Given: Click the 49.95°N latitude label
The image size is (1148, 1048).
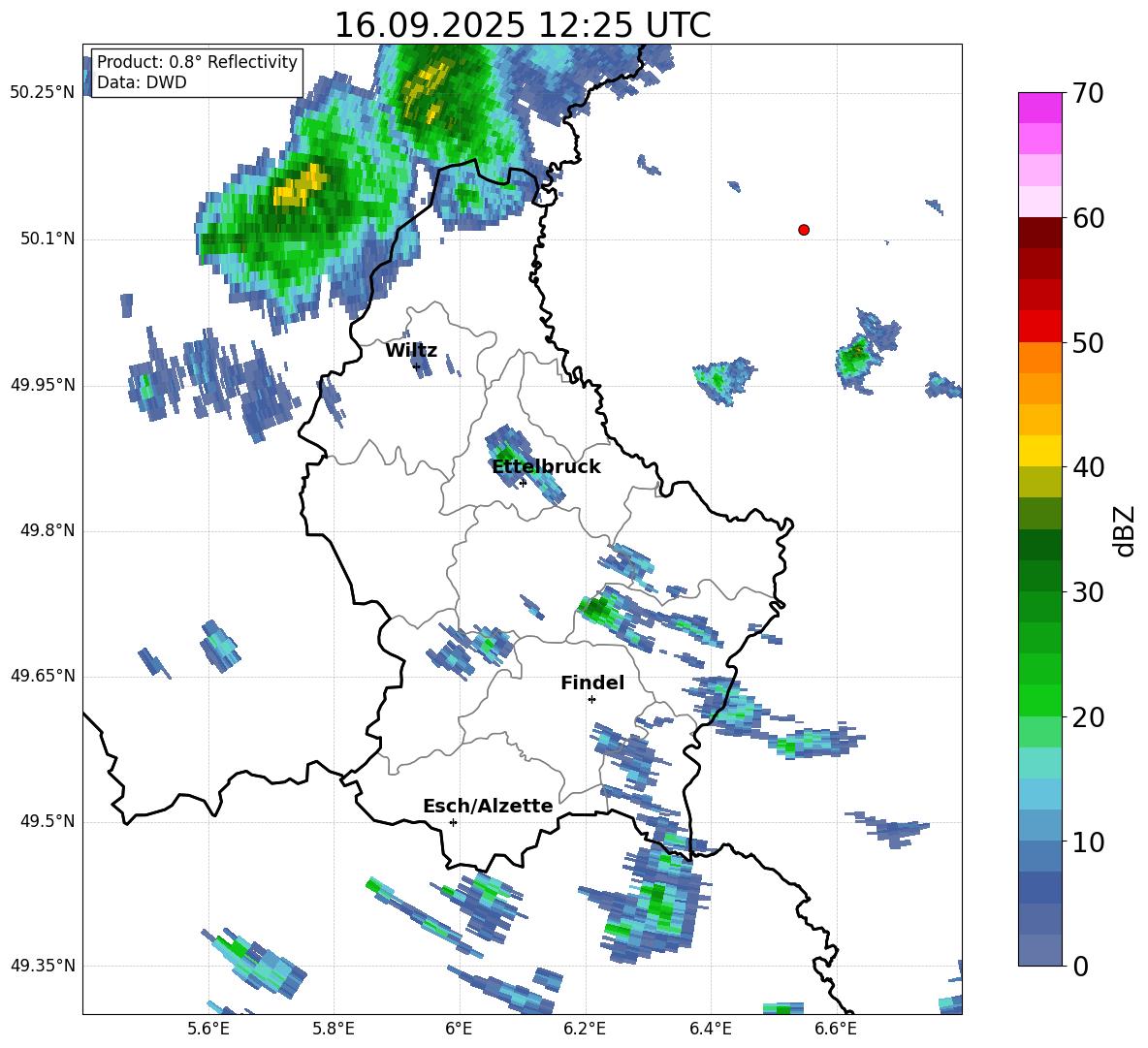Looking at the screenshot, I should 43,385.
